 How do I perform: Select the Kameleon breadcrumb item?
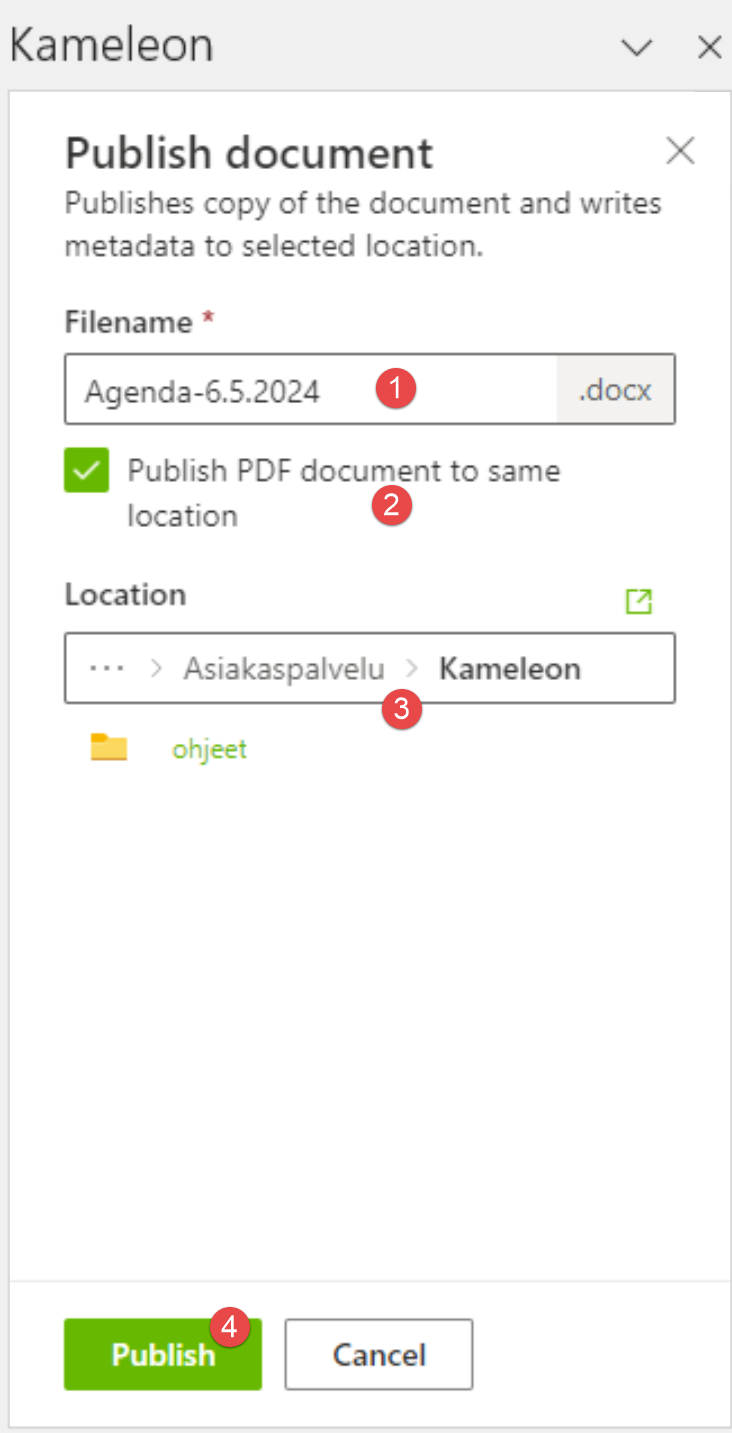pyautogui.click(x=510, y=668)
